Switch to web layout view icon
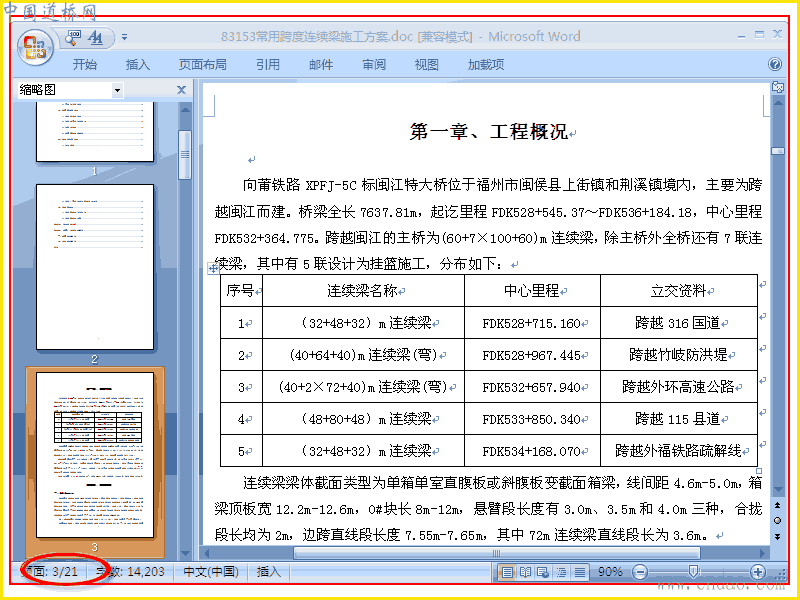The height and width of the screenshot is (600, 800). 543,572
